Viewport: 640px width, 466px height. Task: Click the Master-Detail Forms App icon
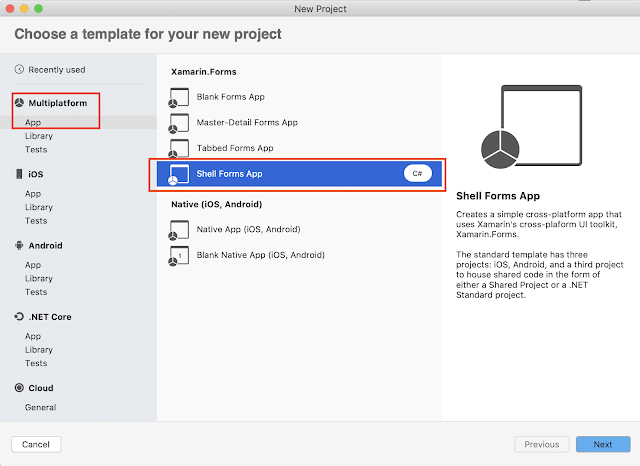click(179, 123)
